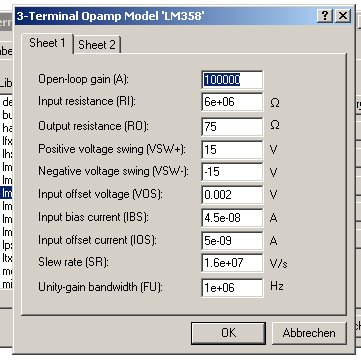
Task: Click the 'Input offset voltage (VOS):' label
Action: pyautogui.click(x=100, y=194)
